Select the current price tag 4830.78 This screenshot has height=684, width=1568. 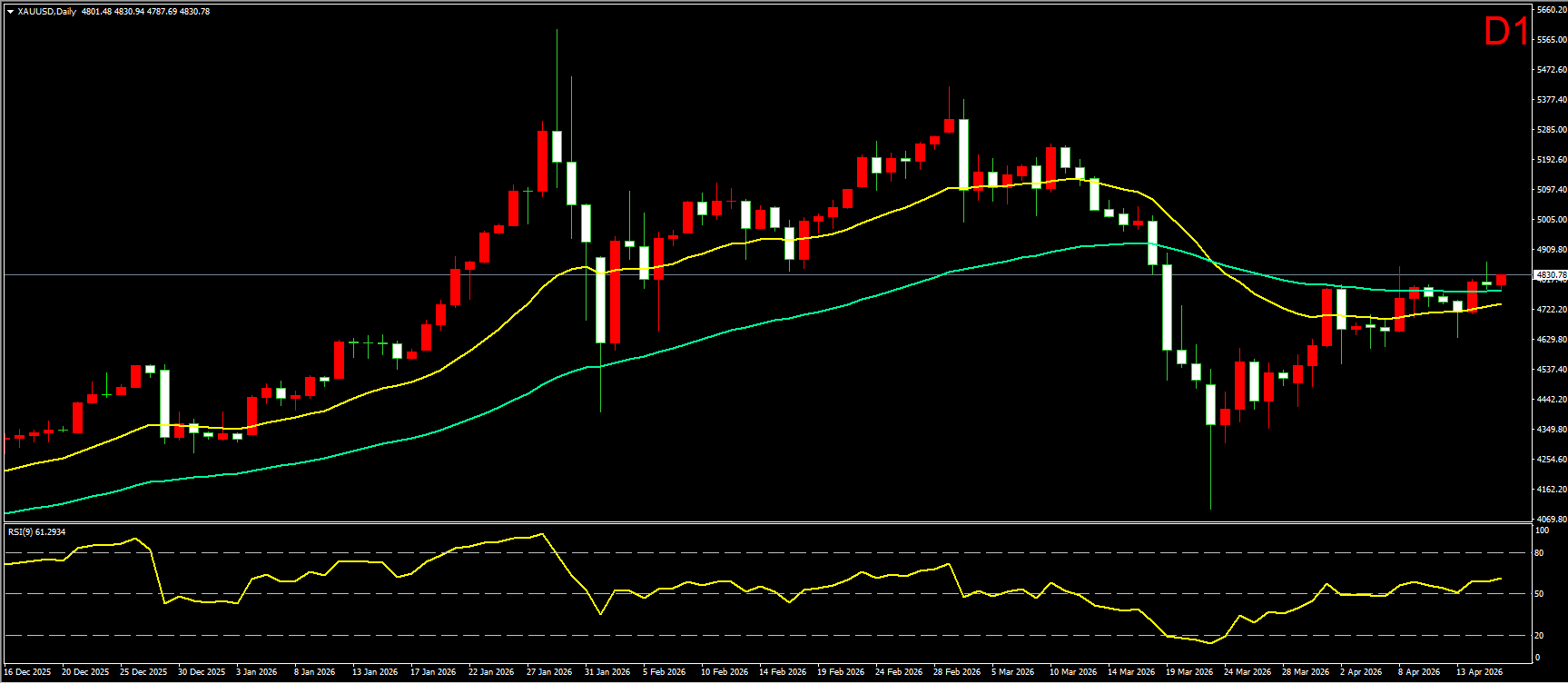[1549, 274]
